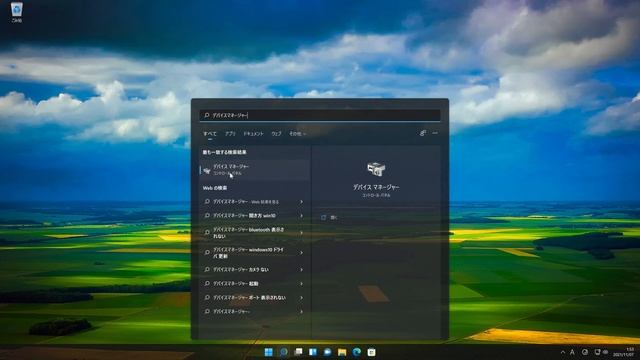Select web suggestion デバイスマネージャー Web 結果を見る
Screen dimensions: 640x360
[255, 202]
